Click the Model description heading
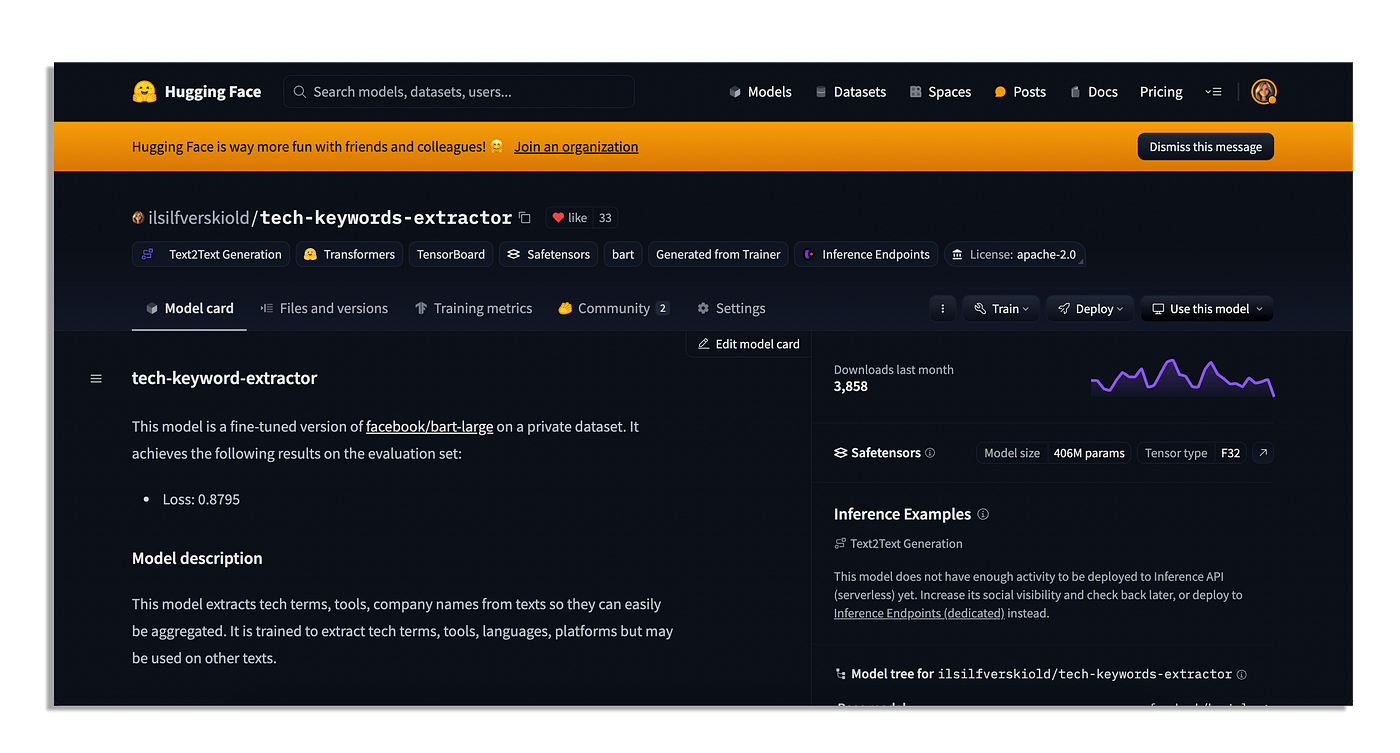Screen dimensions: 1400x753 197,559
